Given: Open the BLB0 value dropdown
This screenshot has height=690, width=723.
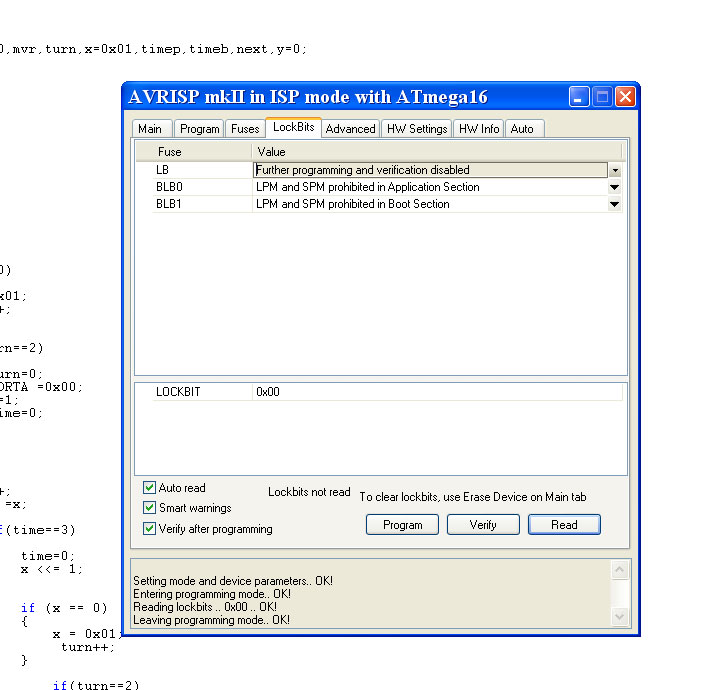Looking at the screenshot, I should [x=614, y=187].
